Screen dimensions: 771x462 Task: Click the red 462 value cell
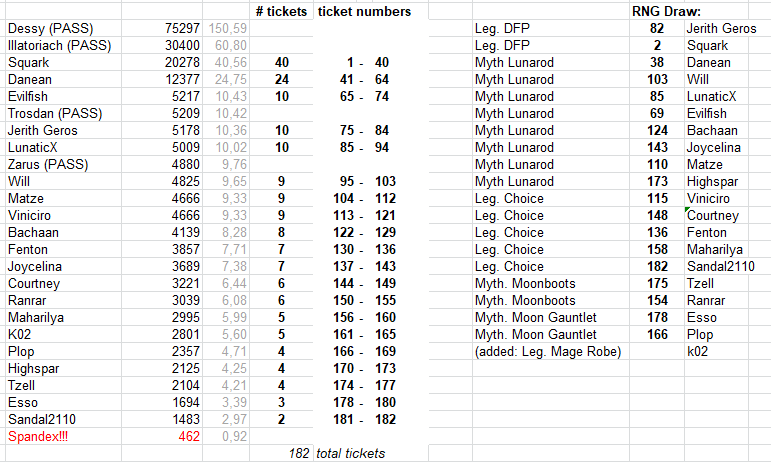162,436
